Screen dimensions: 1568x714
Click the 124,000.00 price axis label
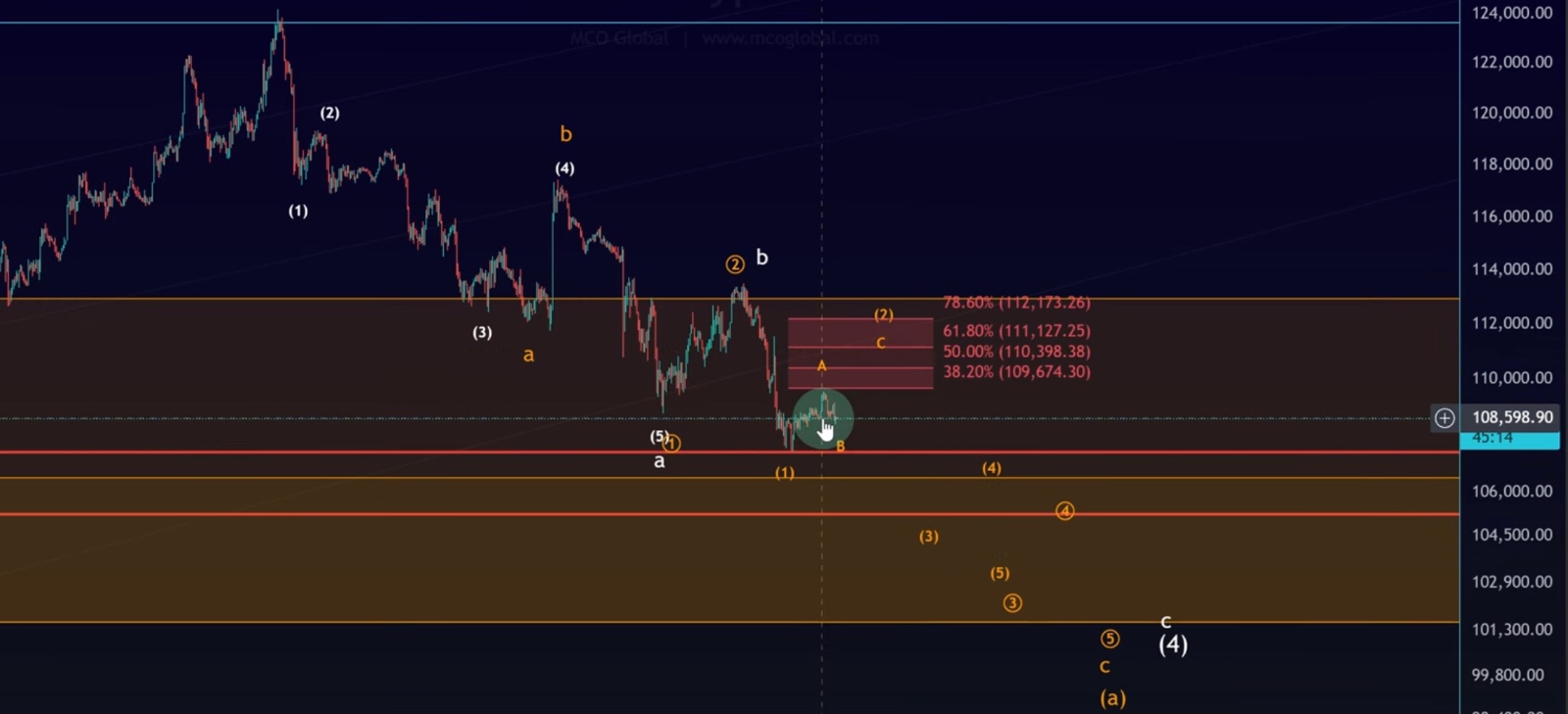(1511, 13)
